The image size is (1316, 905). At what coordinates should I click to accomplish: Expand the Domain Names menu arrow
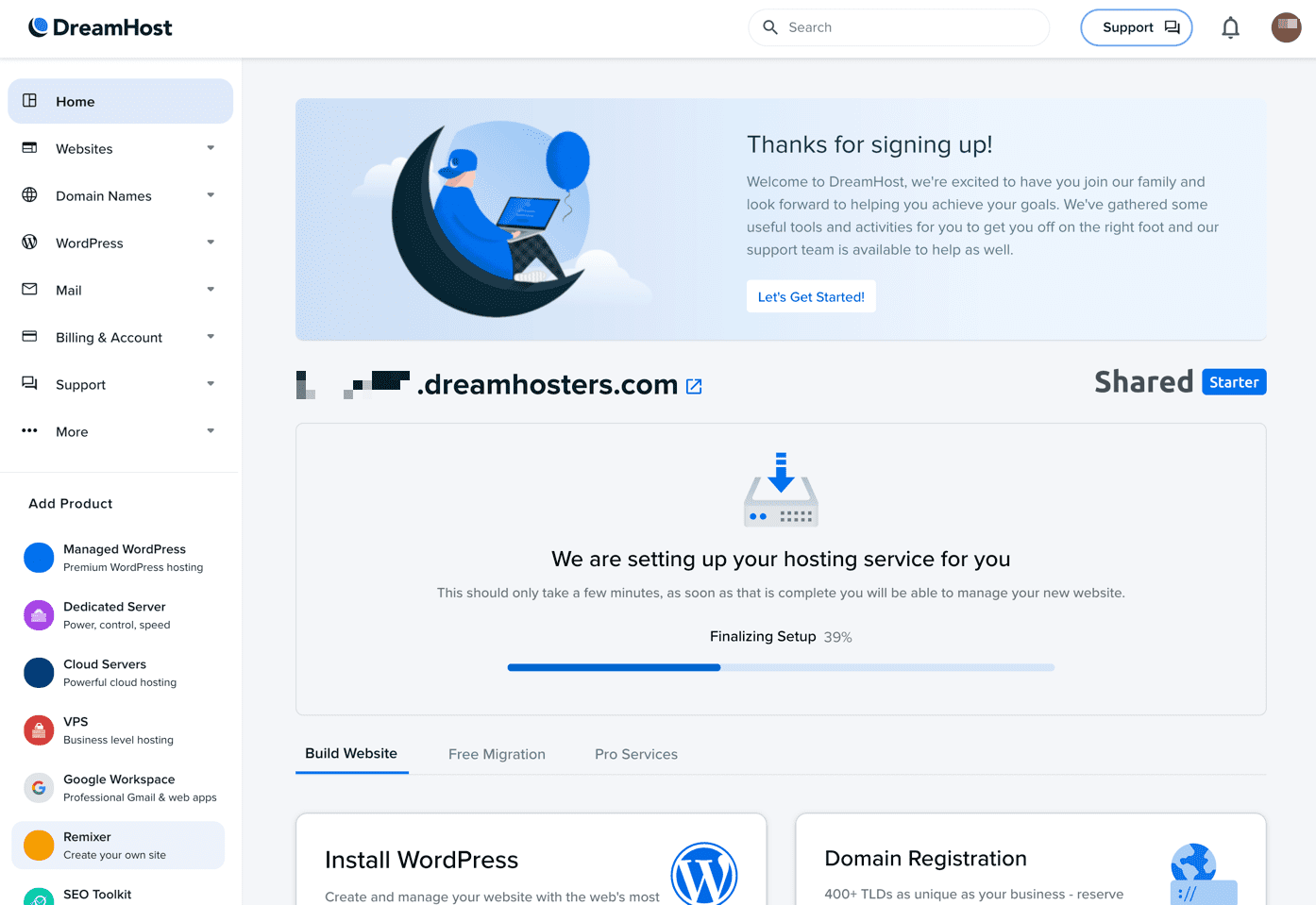point(211,195)
